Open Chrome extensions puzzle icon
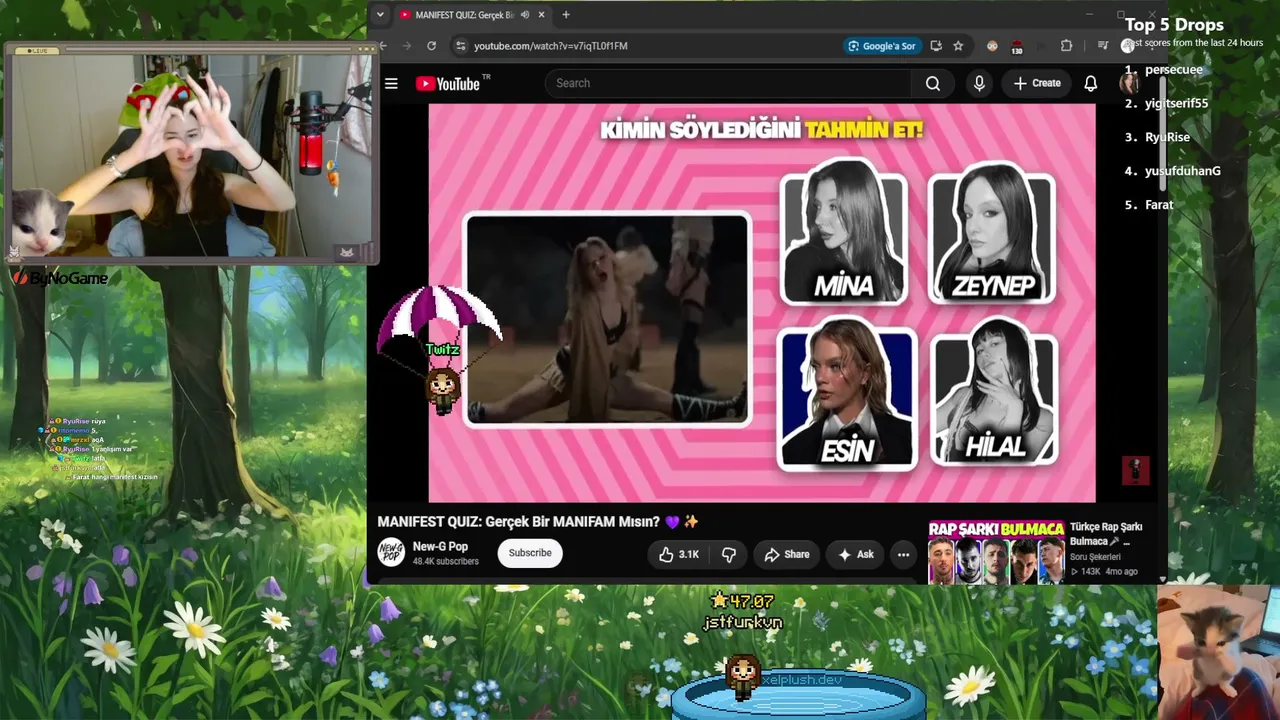 [x=1066, y=46]
